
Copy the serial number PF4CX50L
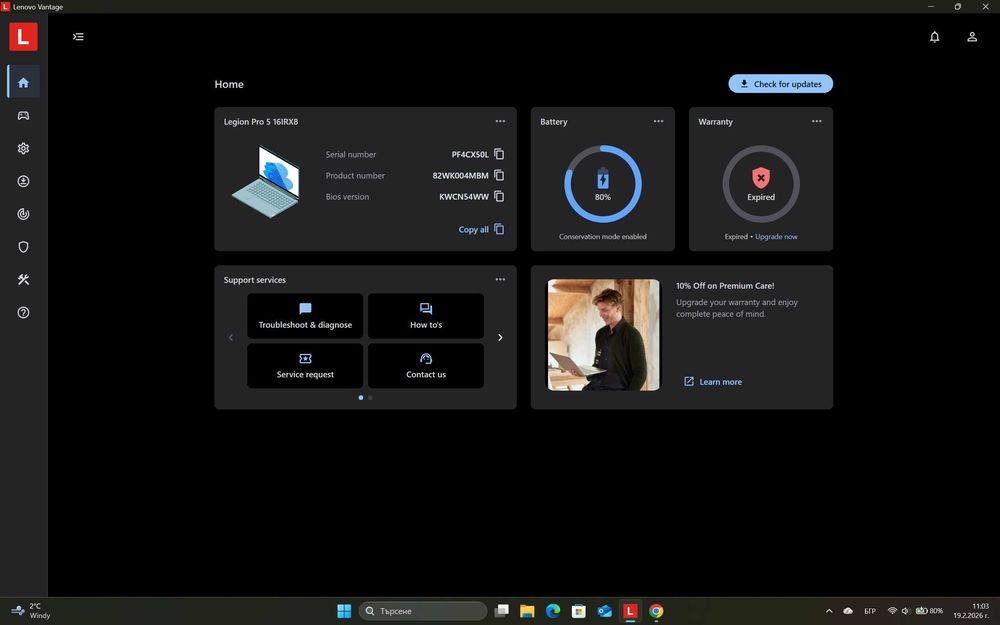(x=499, y=154)
